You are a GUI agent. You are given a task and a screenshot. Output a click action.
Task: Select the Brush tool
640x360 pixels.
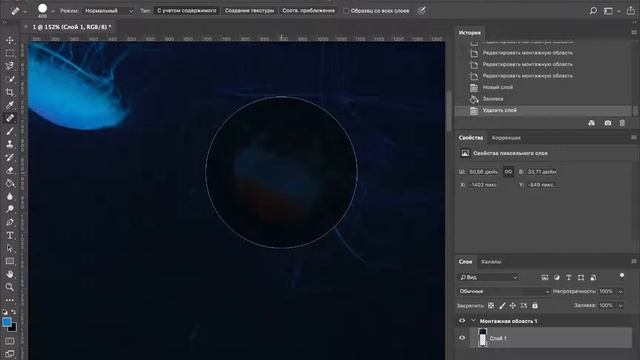click(10, 131)
